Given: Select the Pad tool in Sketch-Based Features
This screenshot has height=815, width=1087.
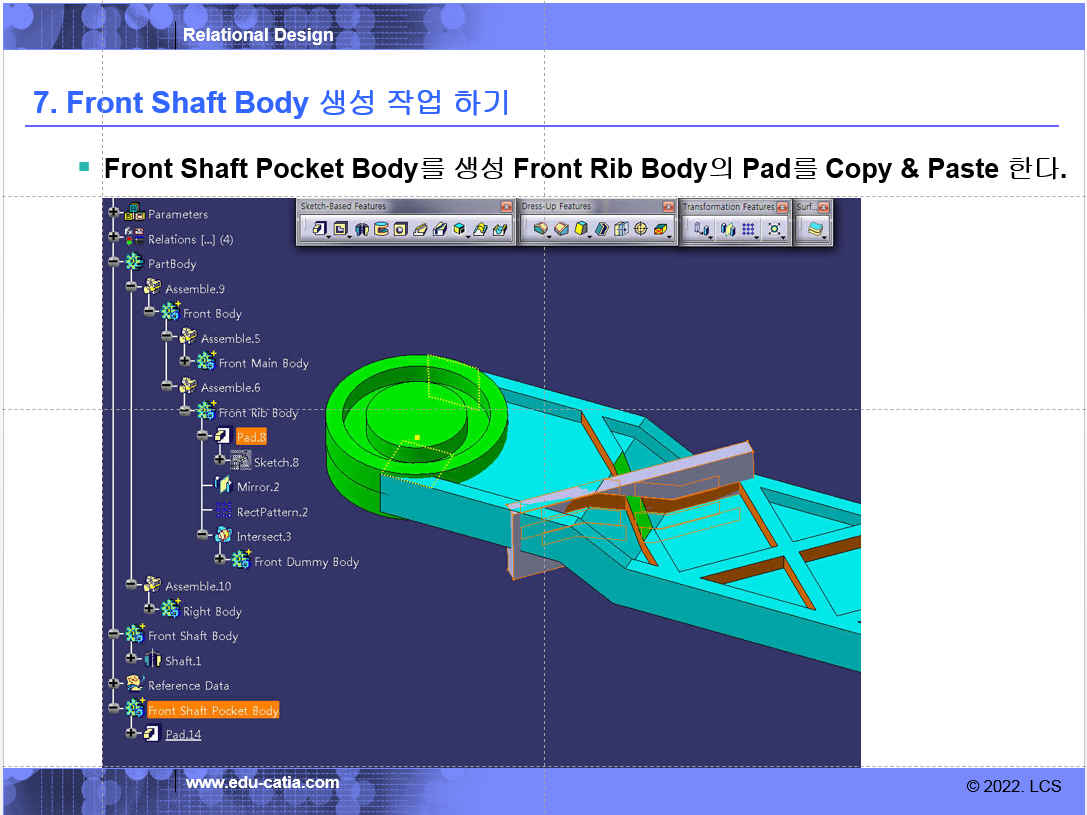Looking at the screenshot, I should click(319, 230).
